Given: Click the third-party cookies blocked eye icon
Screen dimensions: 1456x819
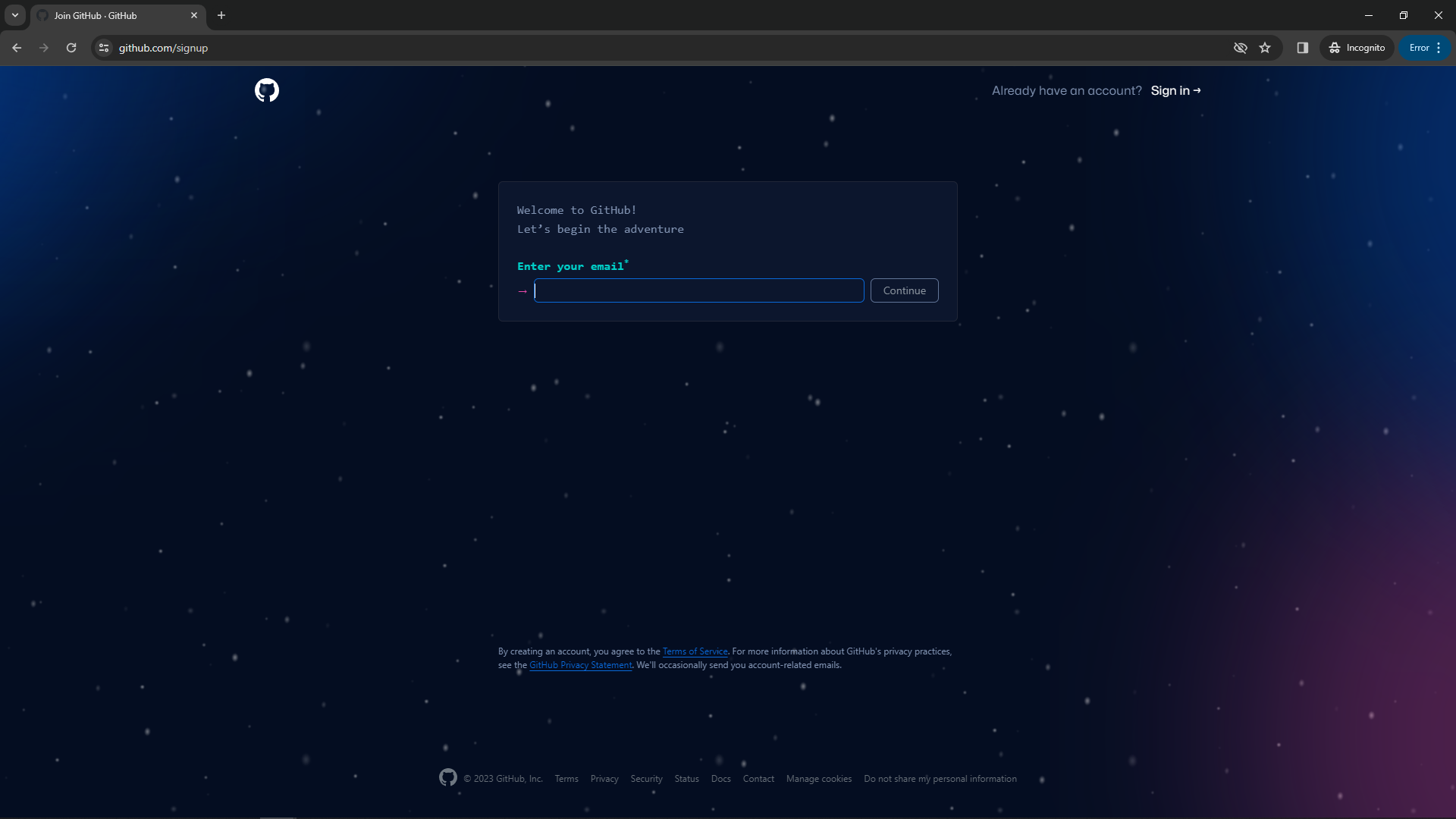Looking at the screenshot, I should [1241, 48].
